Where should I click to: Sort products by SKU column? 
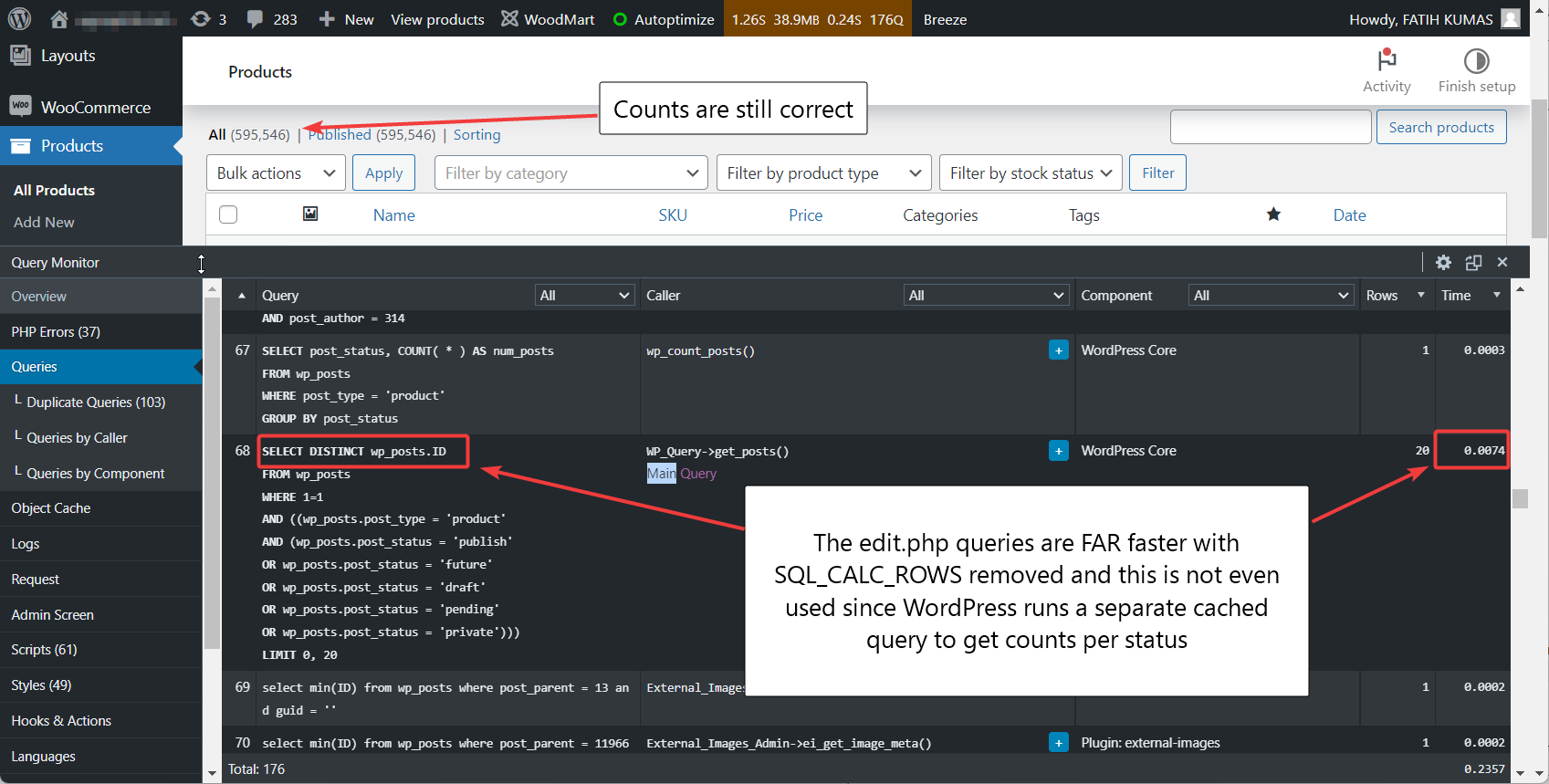tap(673, 215)
